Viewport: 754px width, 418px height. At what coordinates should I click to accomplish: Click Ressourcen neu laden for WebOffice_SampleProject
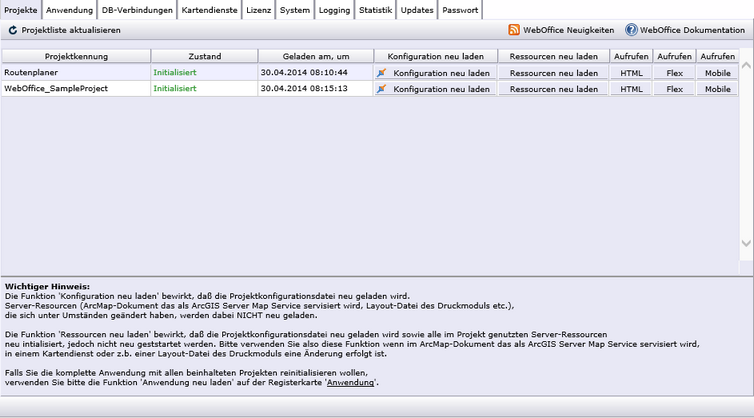[x=553, y=89]
